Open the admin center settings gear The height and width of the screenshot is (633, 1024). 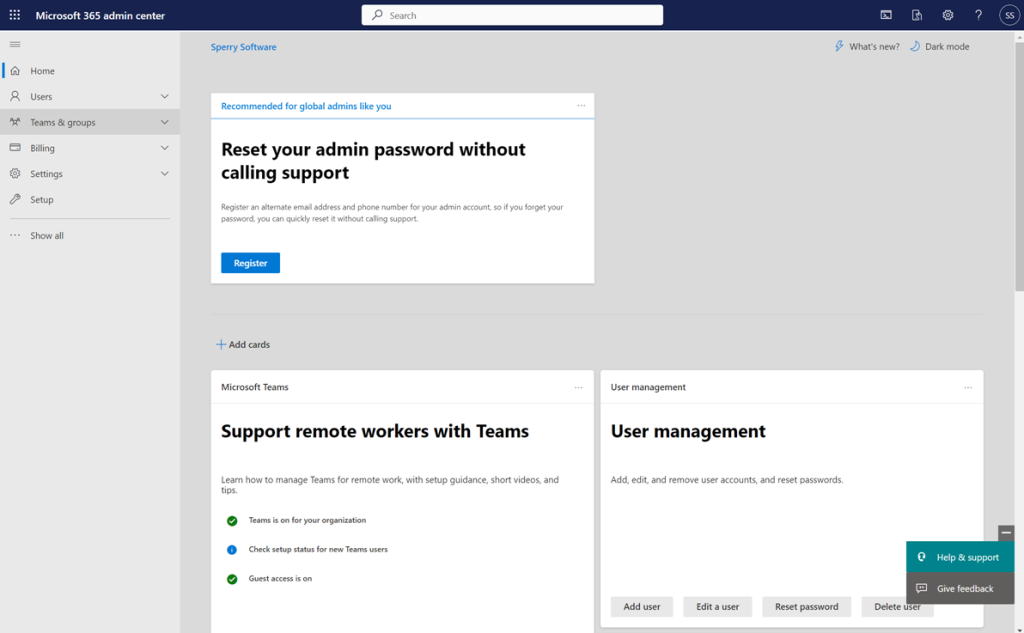[x=947, y=15]
